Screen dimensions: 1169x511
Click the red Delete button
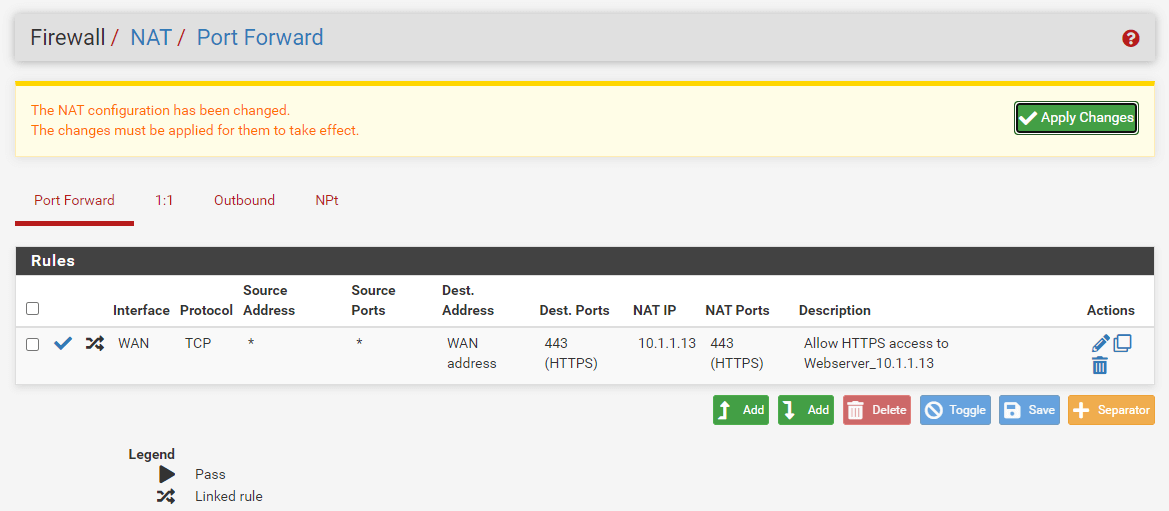pyautogui.click(x=877, y=410)
